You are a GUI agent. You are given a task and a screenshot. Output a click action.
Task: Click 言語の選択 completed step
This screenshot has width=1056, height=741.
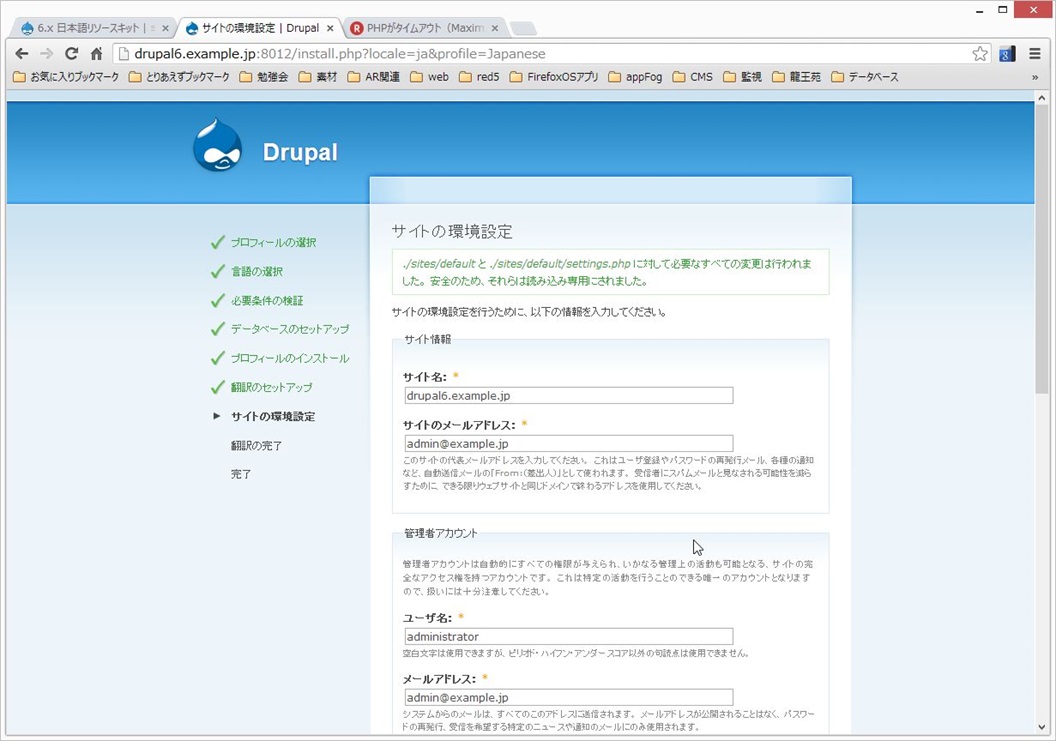[x=257, y=271]
